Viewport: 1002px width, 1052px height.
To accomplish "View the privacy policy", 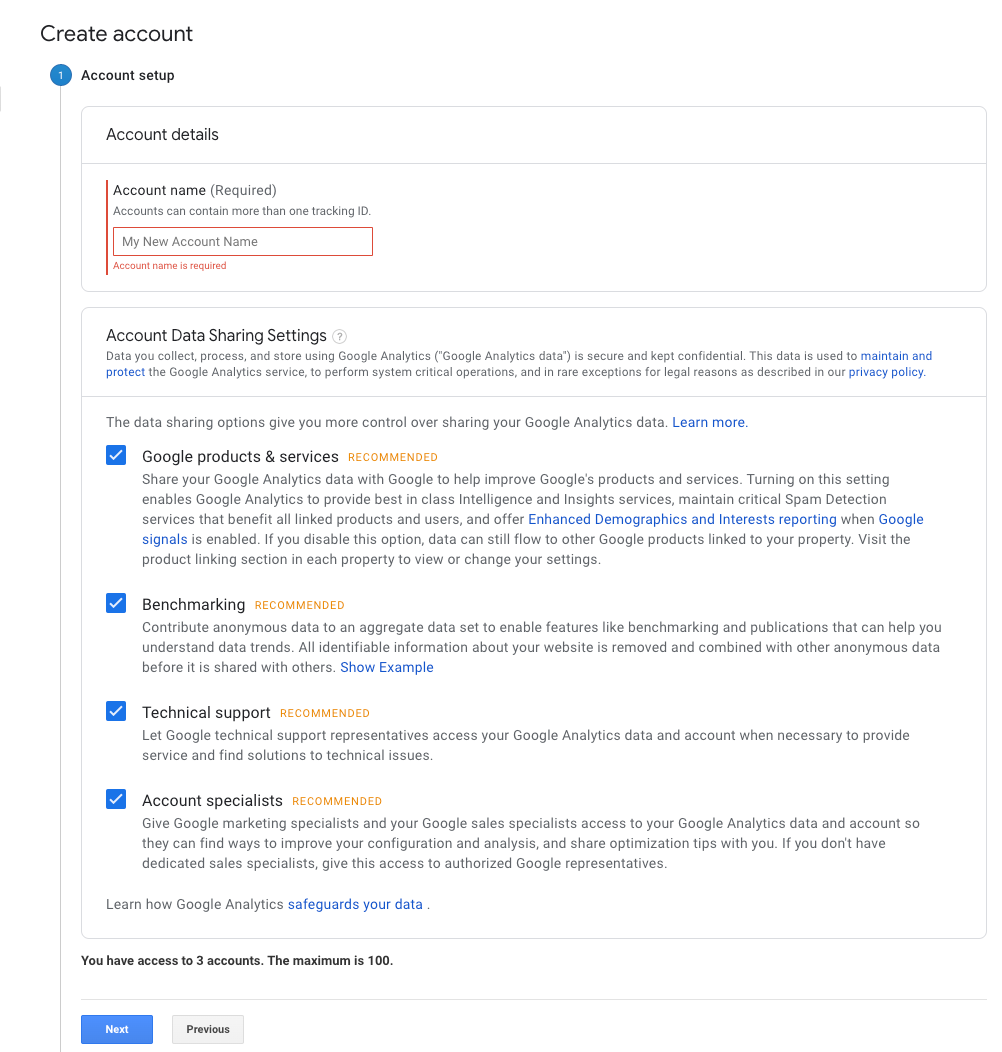I will click(x=886, y=371).
